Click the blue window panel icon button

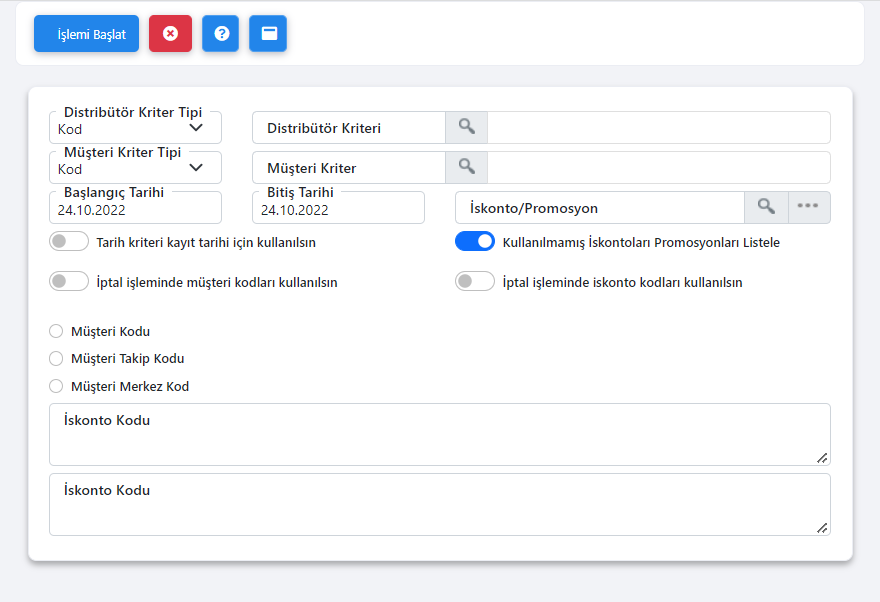(268, 33)
